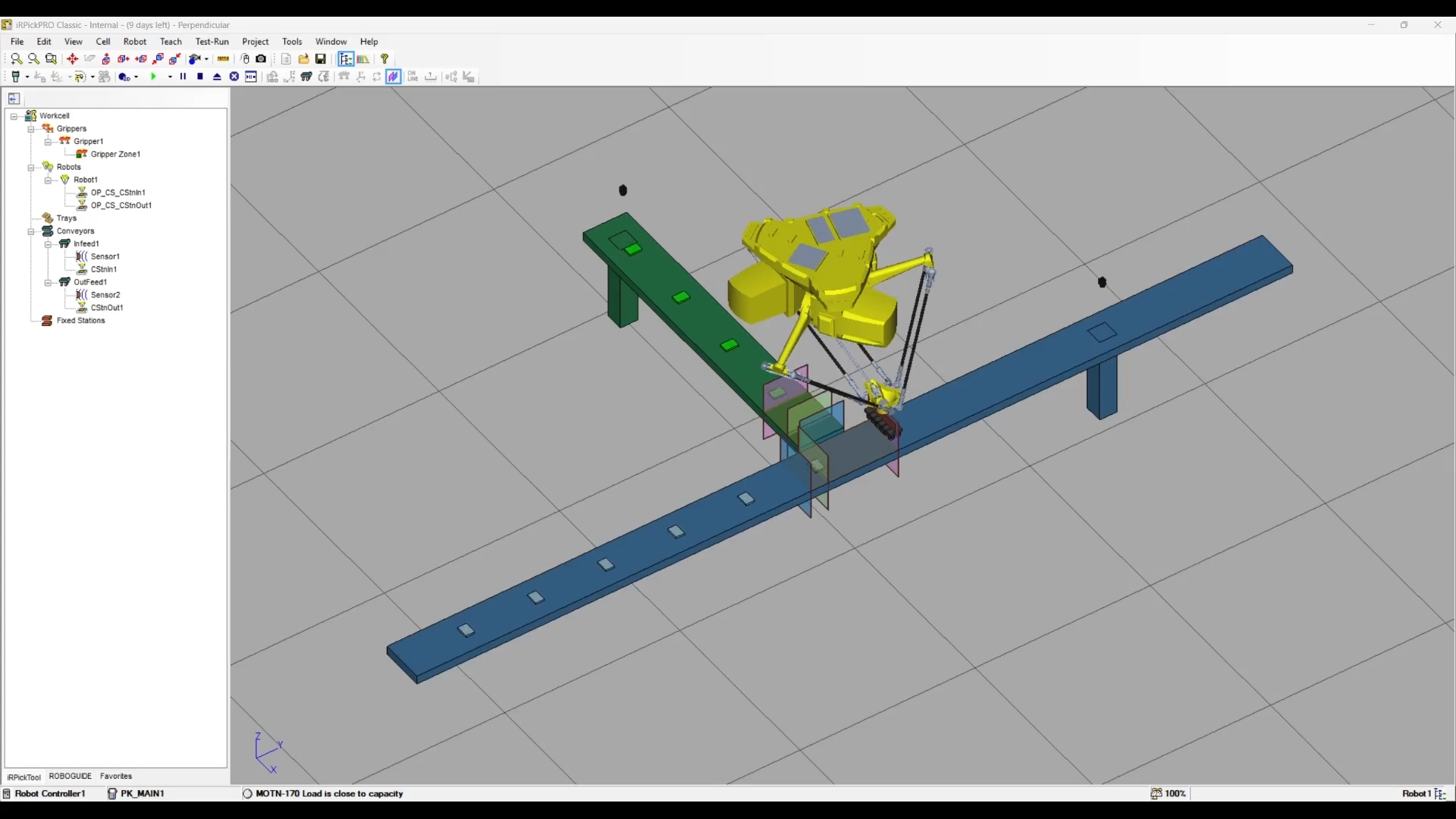Collapse the OutFeed1 tree node
This screenshot has height=819, width=1456.
48,282
